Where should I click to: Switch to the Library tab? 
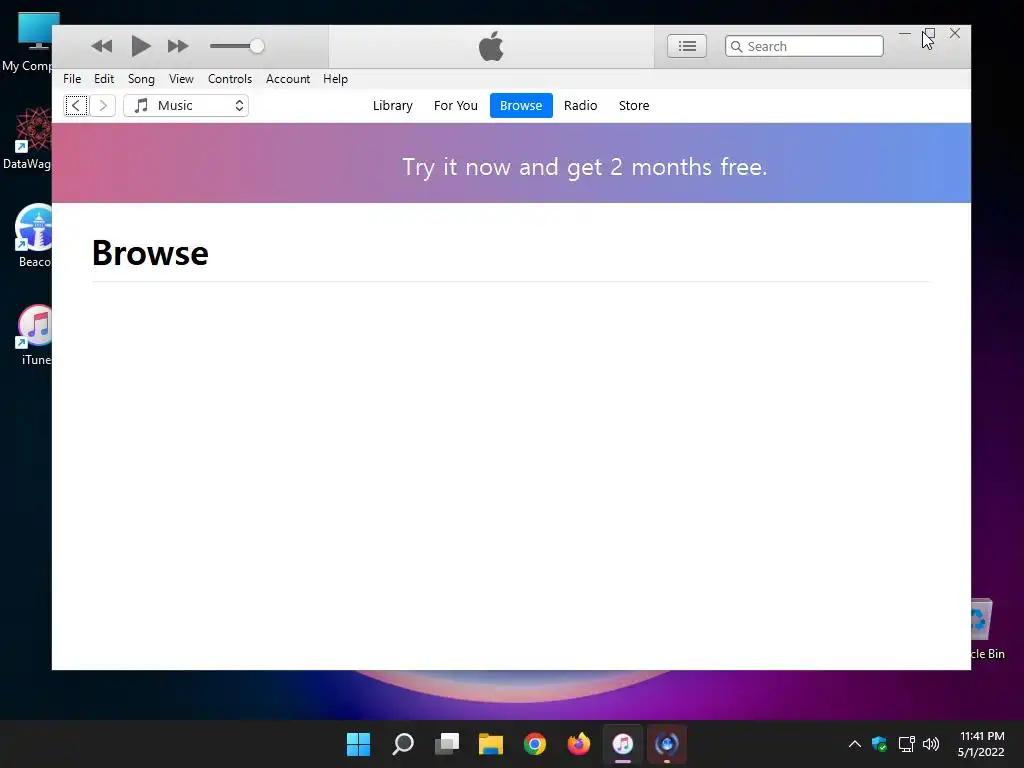click(x=392, y=106)
